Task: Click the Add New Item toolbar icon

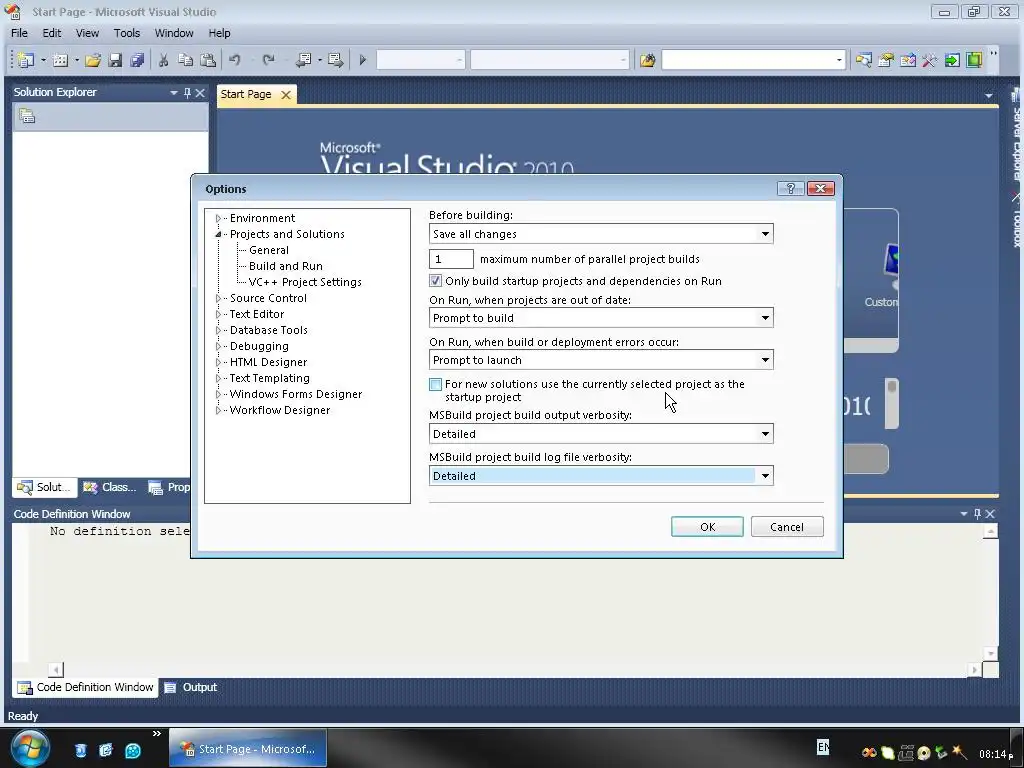Action: point(60,60)
